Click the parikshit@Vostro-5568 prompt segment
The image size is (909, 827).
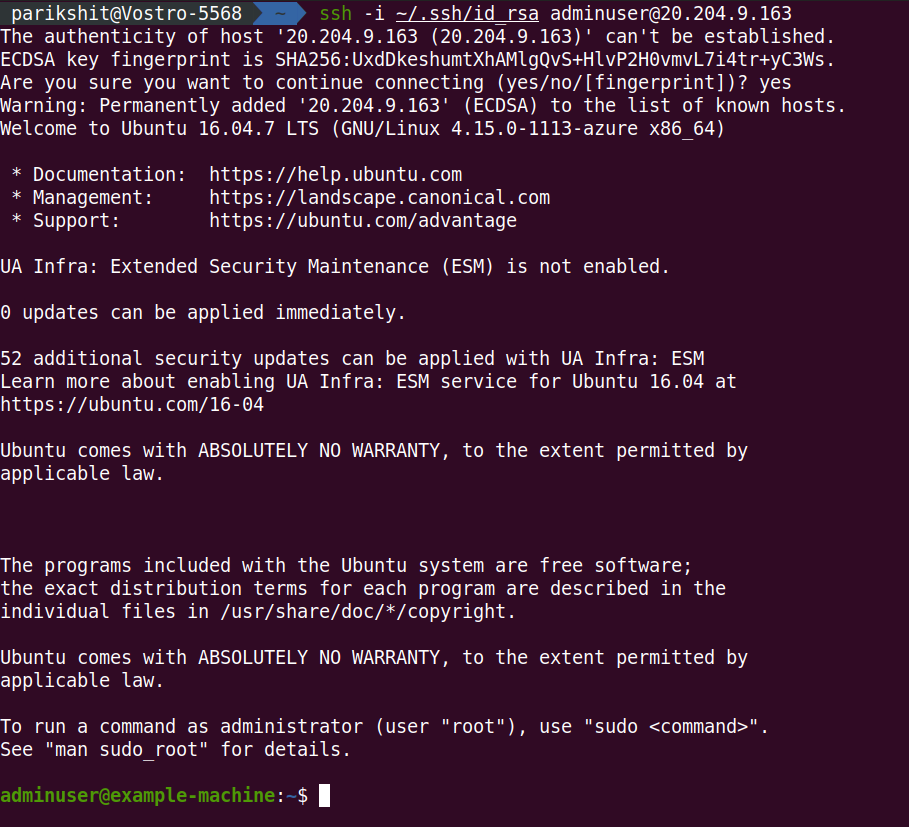126,13
